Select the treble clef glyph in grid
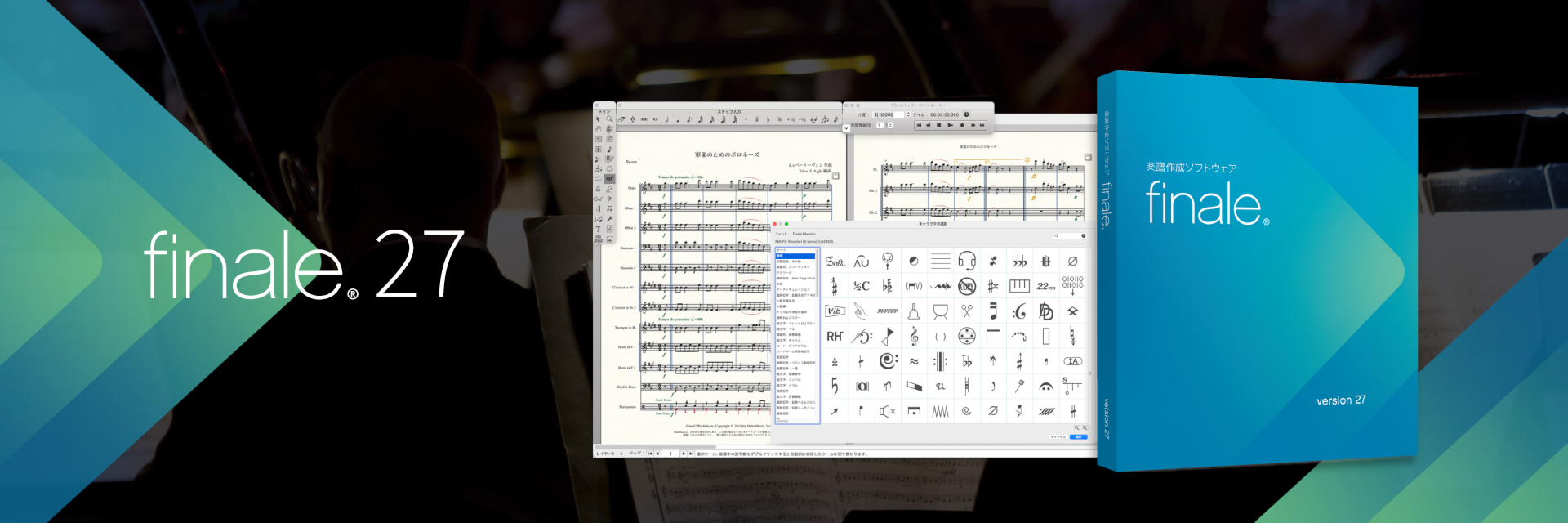Screen dimensions: 1568x523 click(914, 336)
